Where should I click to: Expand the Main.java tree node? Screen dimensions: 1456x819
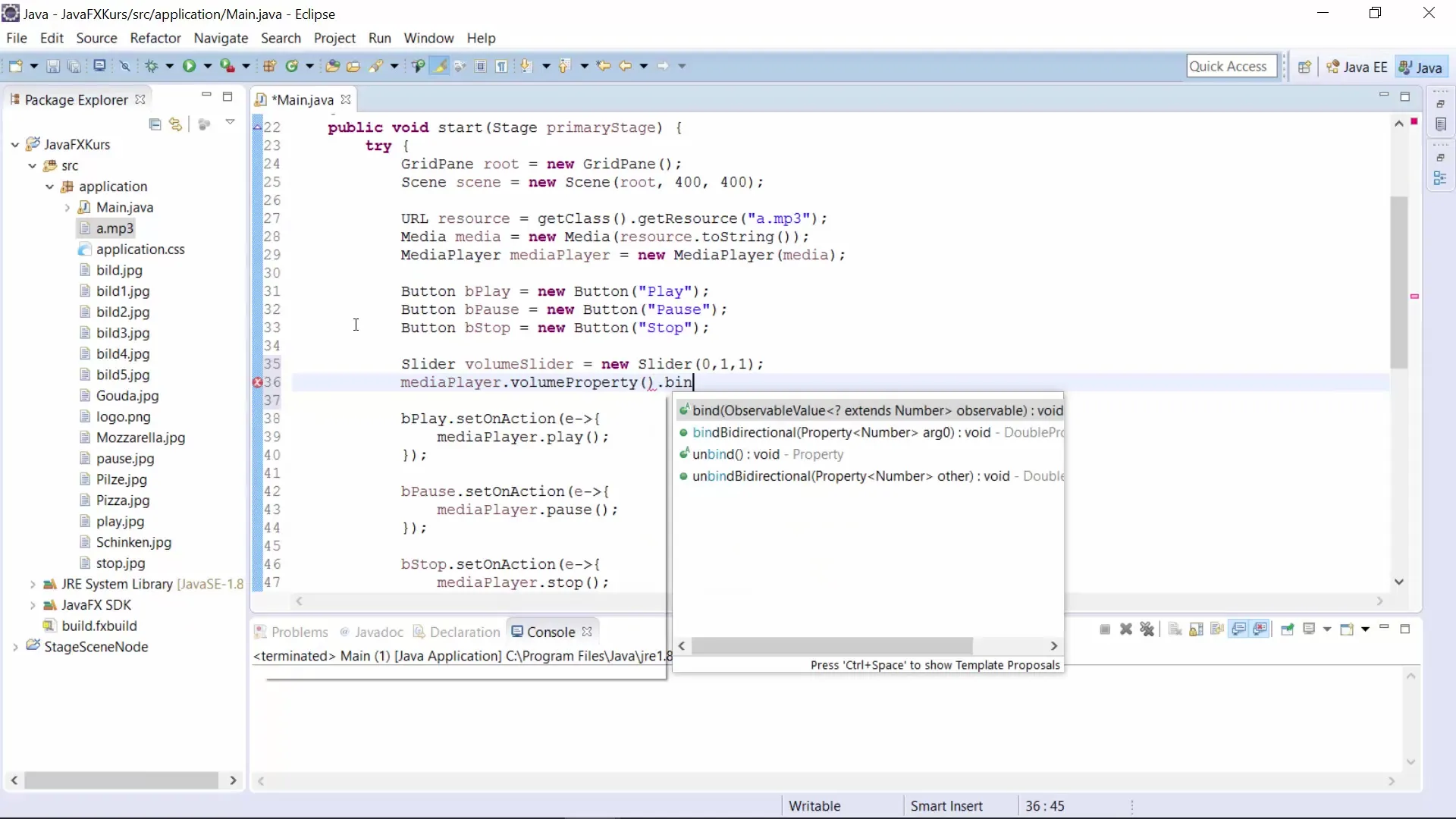click(67, 207)
